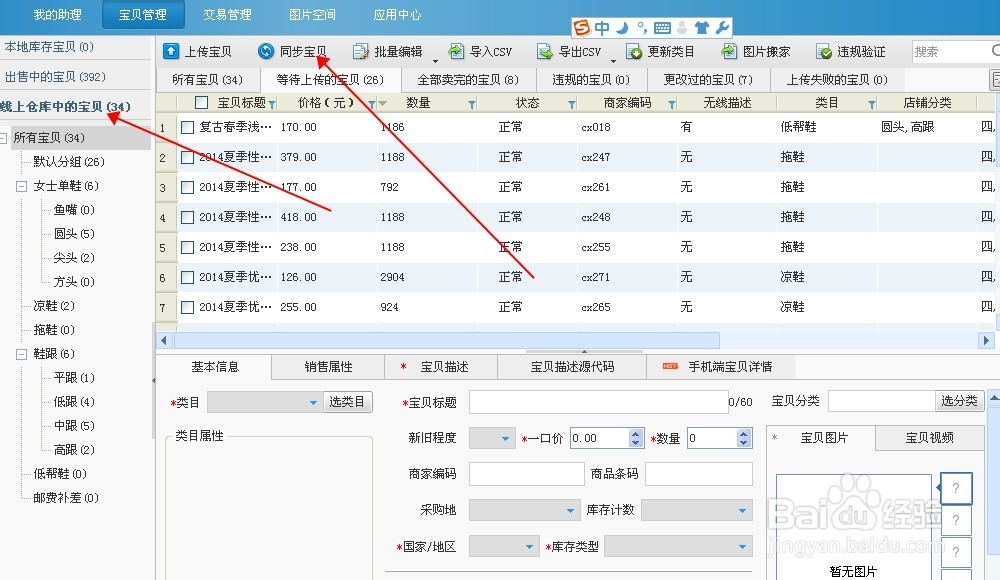Click the right scroll arrow of table
Viewport: 1000px width, 580px height.
pyautogui.click(x=986, y=340)
